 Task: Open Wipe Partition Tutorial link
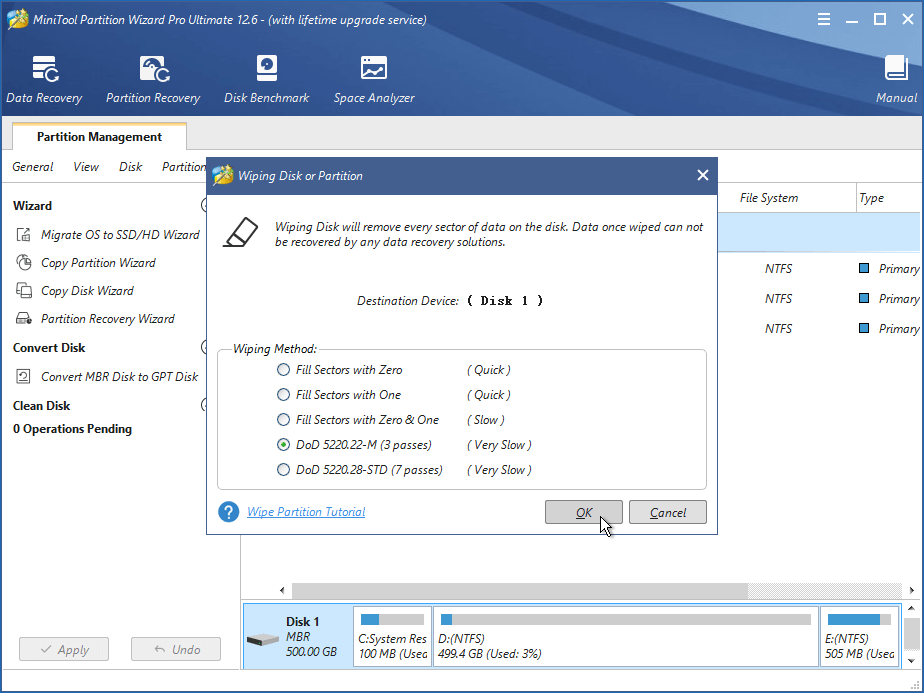[306, 512]
